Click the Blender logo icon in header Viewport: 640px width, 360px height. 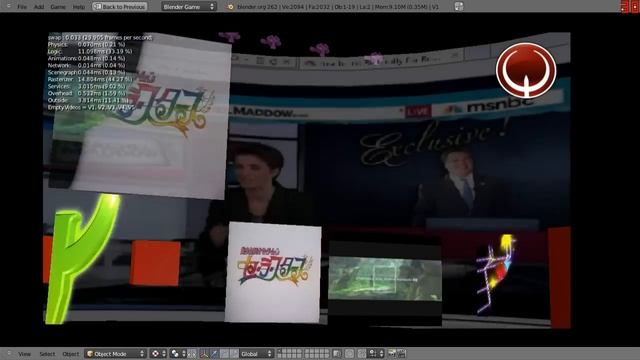click(231, 7)
